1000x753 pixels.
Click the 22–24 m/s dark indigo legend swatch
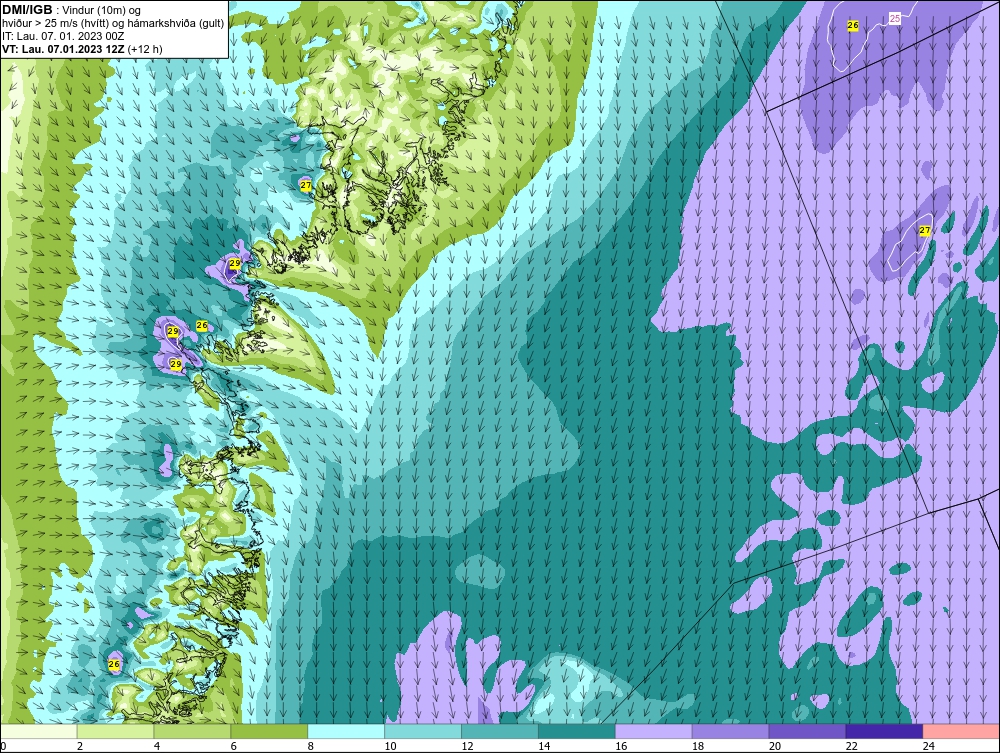[885, 731]
